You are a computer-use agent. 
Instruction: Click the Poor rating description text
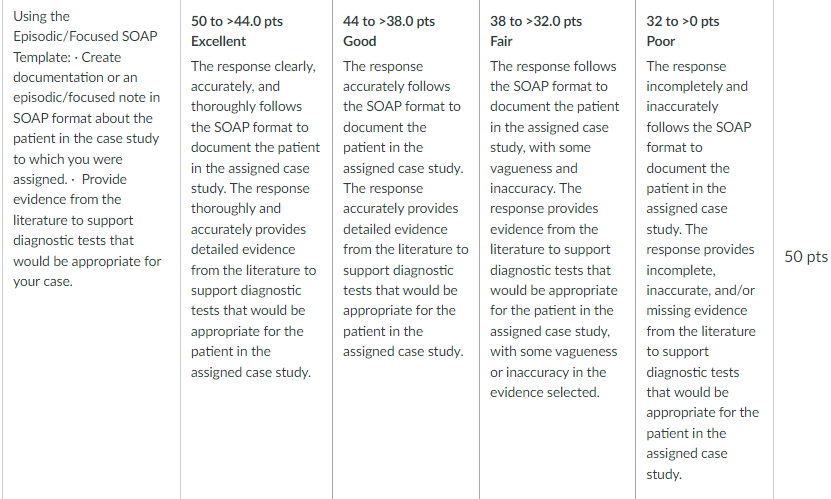coord(702,270)
